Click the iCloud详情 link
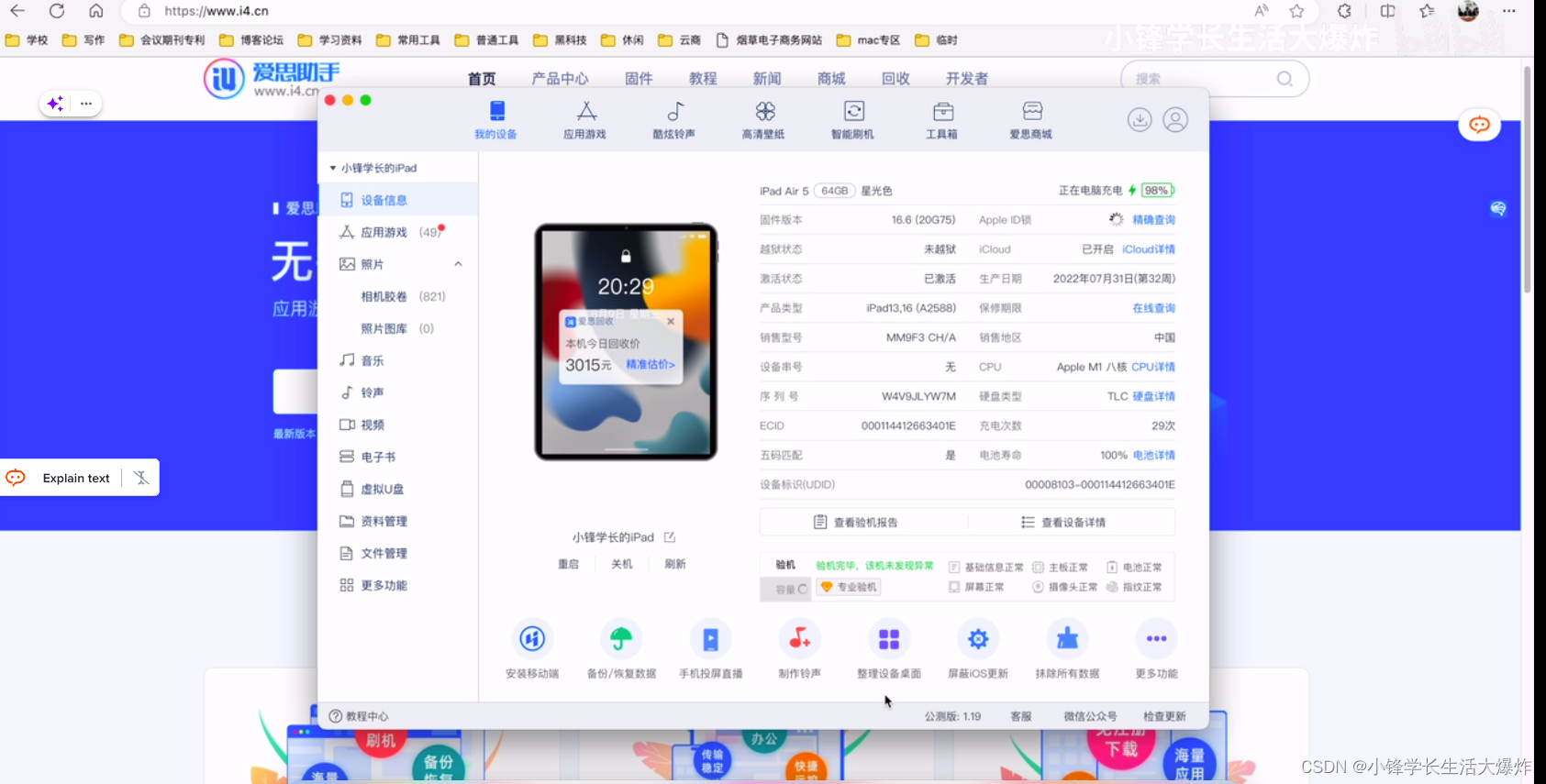 (1149, 249)
